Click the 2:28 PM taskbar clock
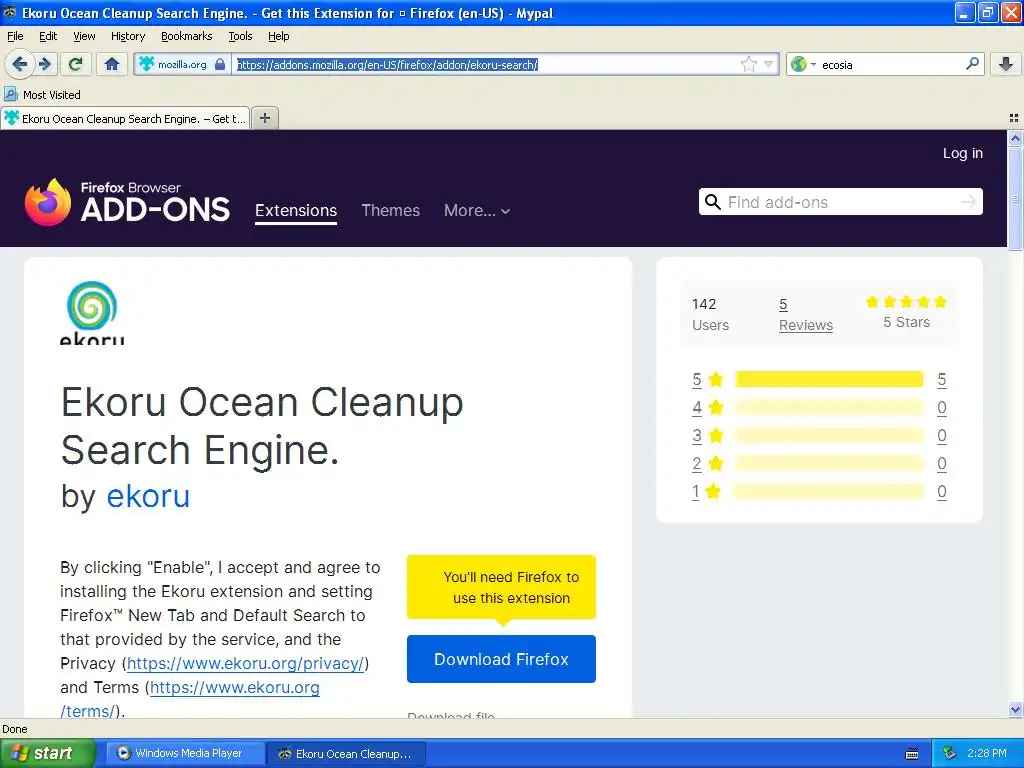The height and width of the screenshot is (768, 1024). tap(986, 753)
